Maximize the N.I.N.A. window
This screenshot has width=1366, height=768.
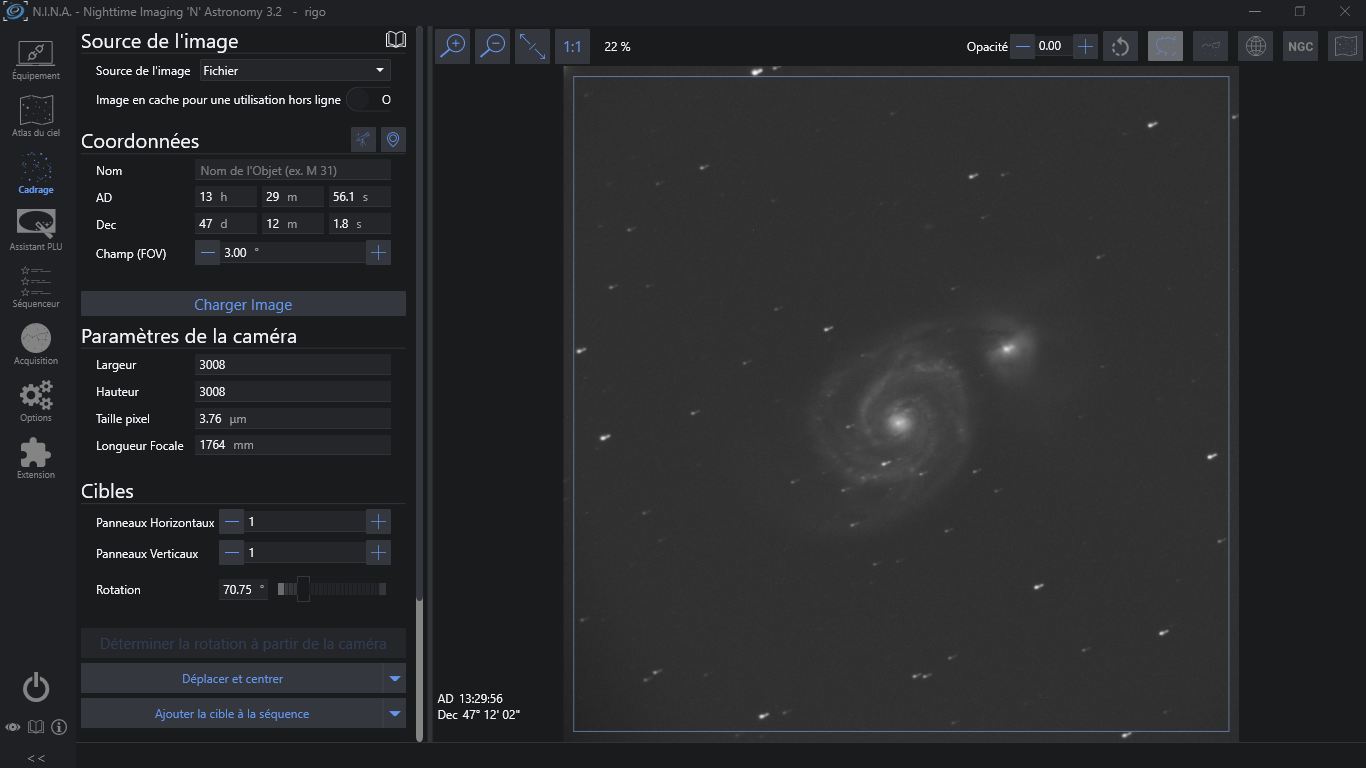pyautogui.click(x=1300, y=12)
